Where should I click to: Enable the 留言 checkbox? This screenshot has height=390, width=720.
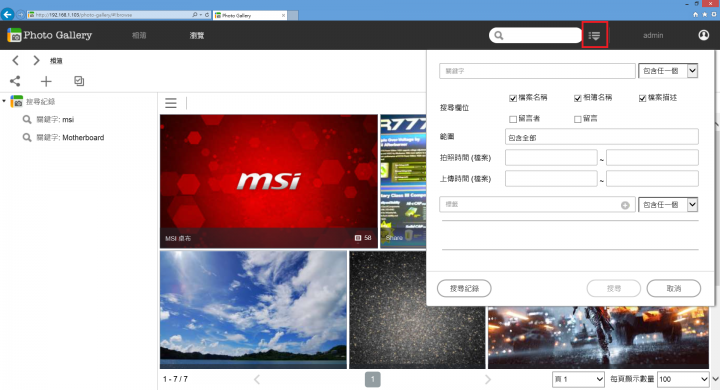[578, 119]
